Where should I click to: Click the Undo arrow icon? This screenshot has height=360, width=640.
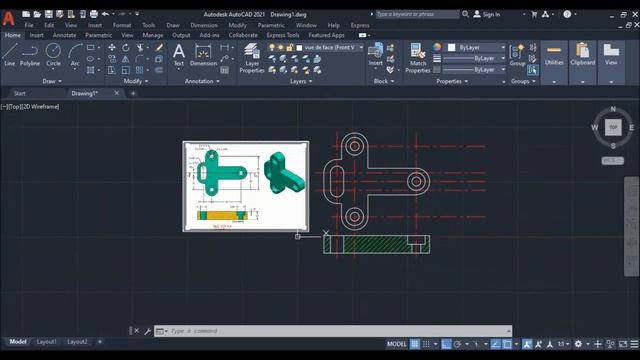coord(105,14)
